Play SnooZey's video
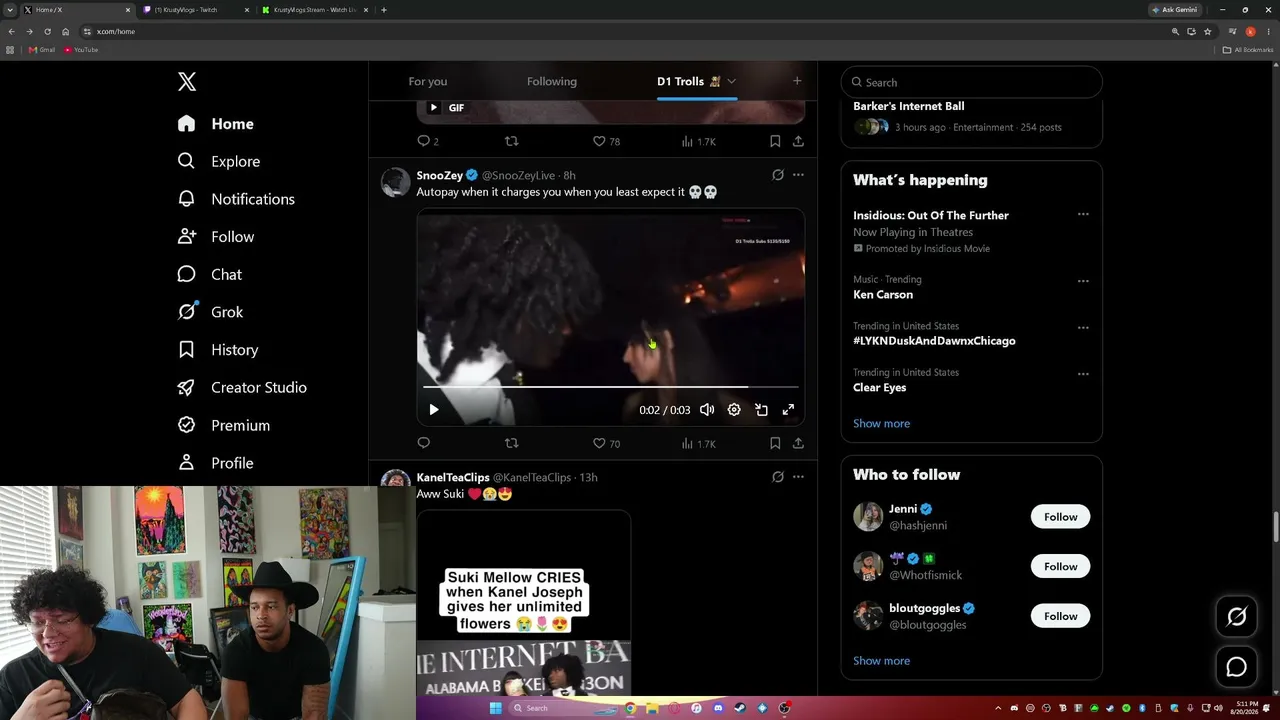 coord(434,409)
